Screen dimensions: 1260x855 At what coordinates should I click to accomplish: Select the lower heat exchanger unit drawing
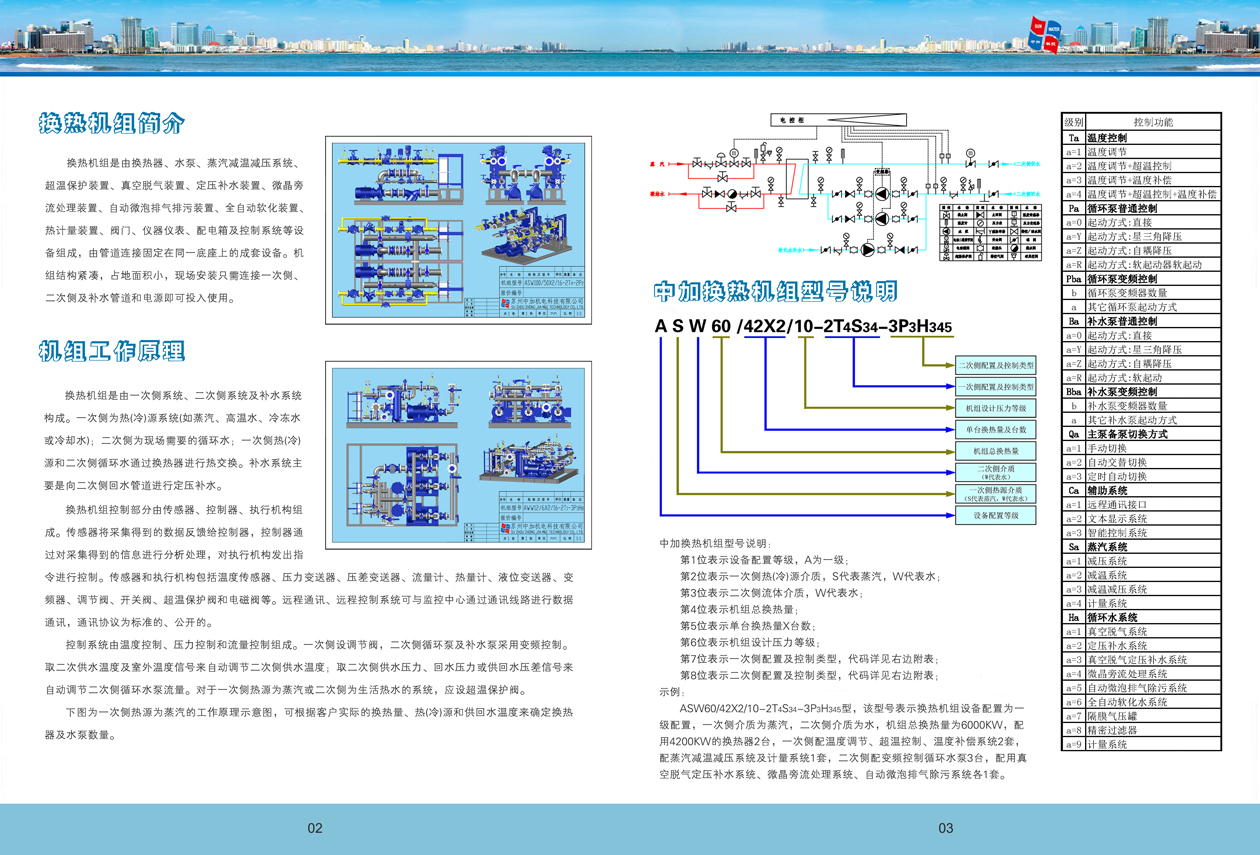(459, 456)
